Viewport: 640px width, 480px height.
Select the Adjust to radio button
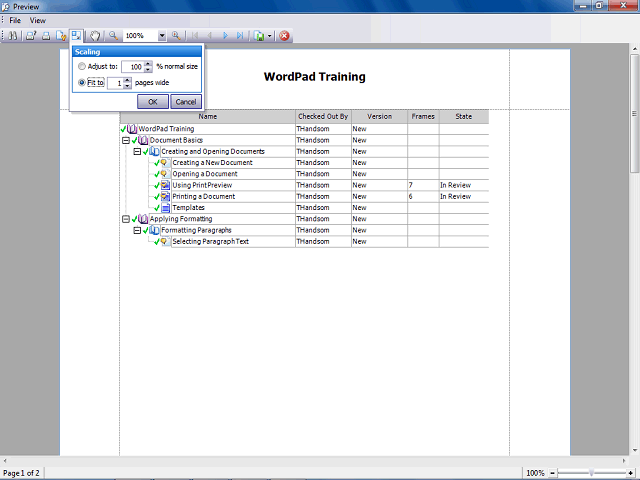(x=82, y=66)
